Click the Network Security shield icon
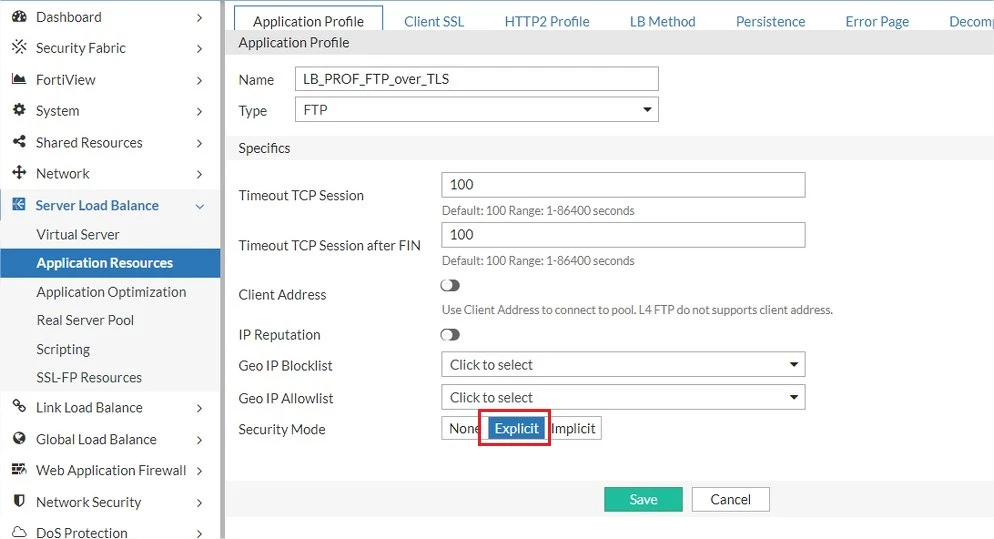Screen dimensions: 994x539 point(19,501)
